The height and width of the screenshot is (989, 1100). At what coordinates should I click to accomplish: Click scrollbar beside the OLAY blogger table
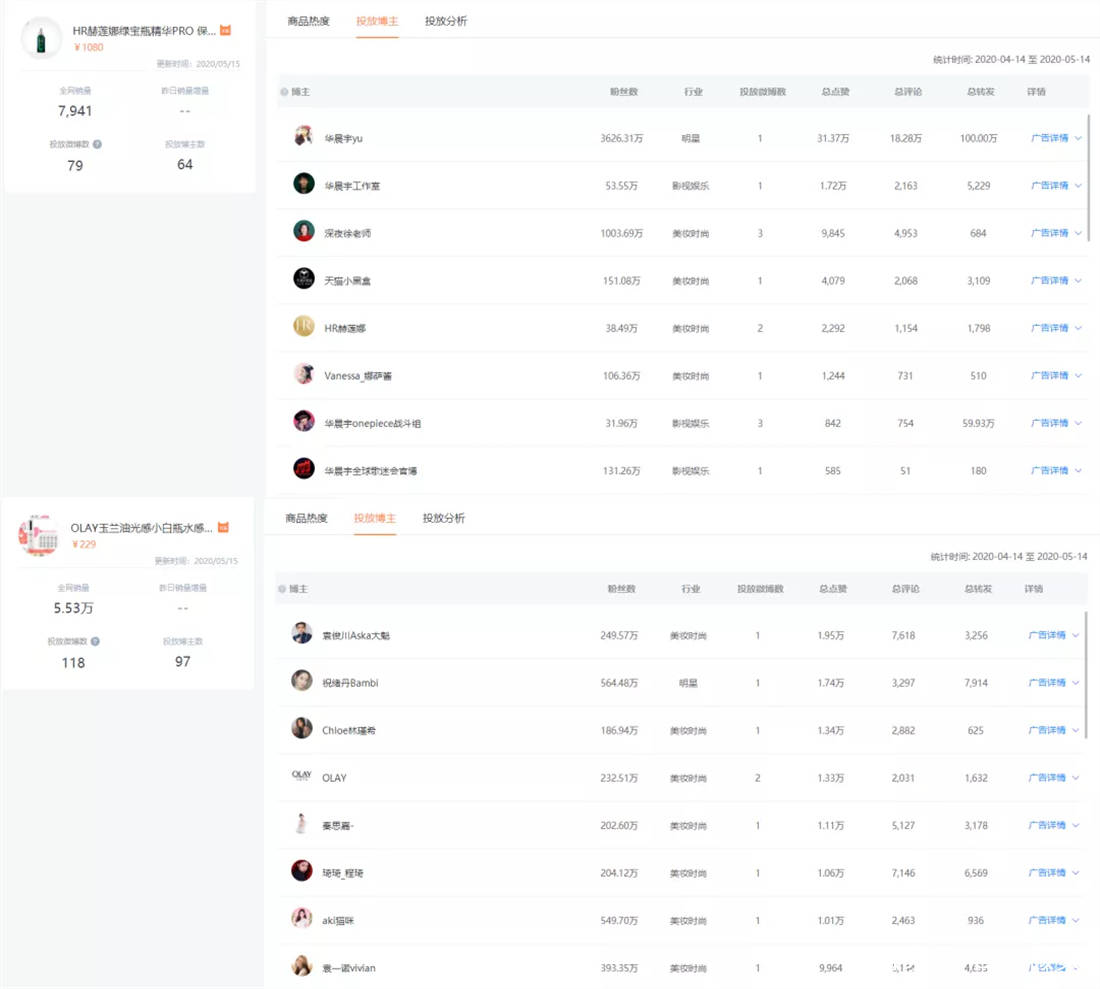tap(1087, 673)
